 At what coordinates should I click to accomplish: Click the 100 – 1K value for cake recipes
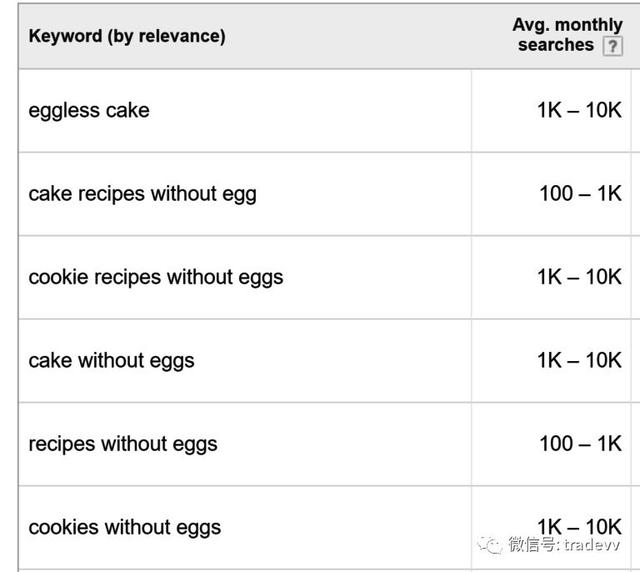(x=580, y=194)
